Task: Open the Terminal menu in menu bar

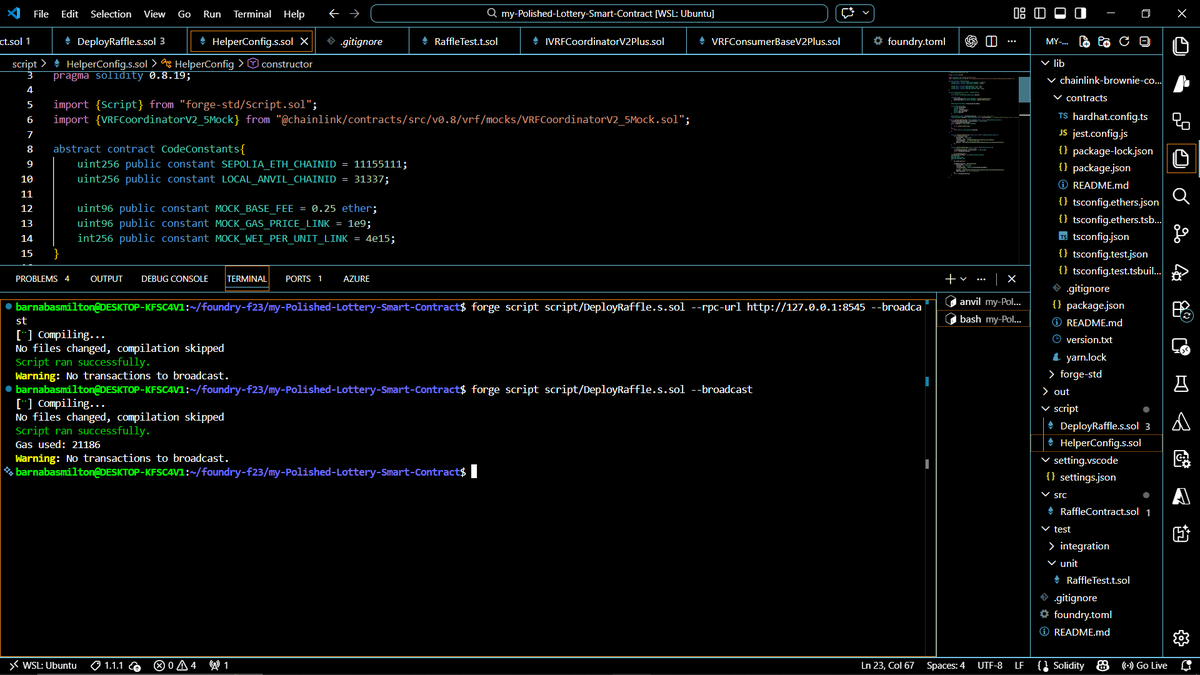Action: tap(252, 14)
